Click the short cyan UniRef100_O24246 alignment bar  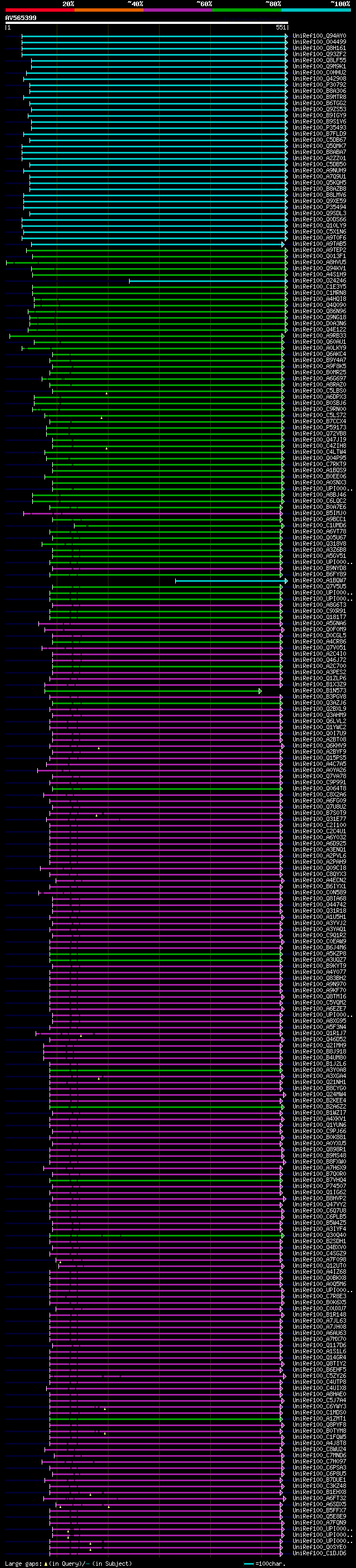[208, 280]
